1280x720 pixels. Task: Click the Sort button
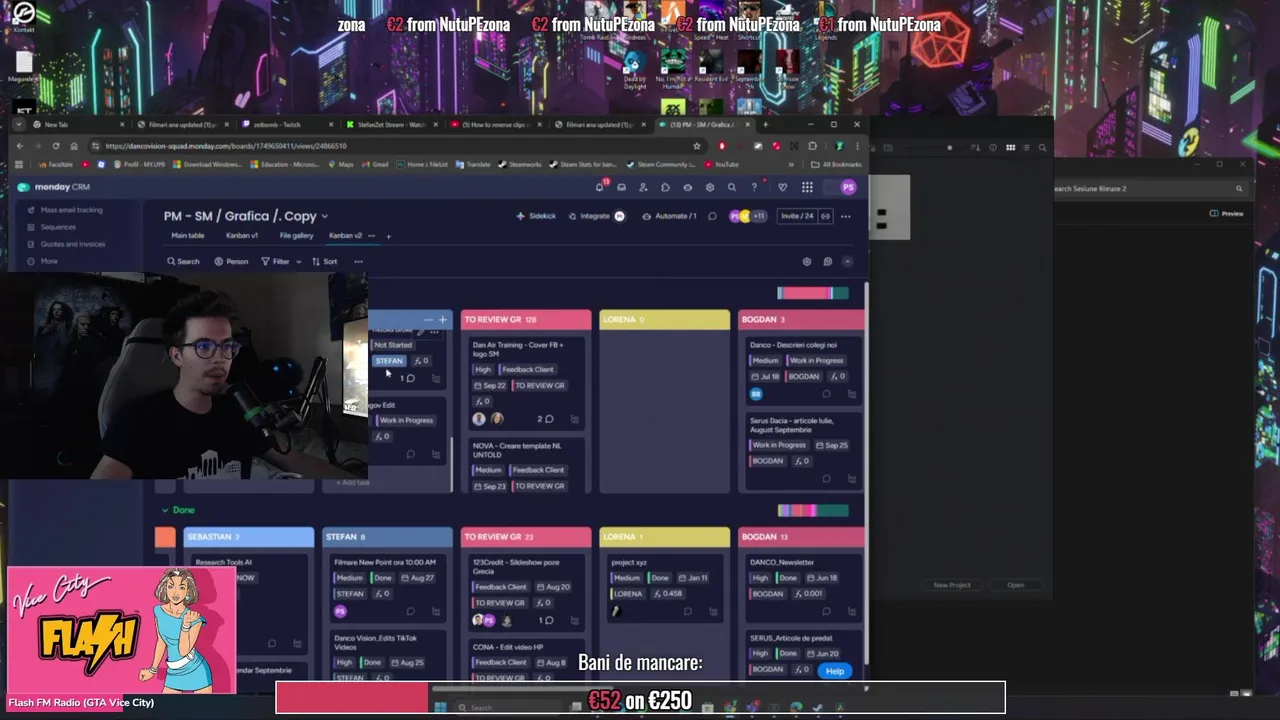coord(324,262)
